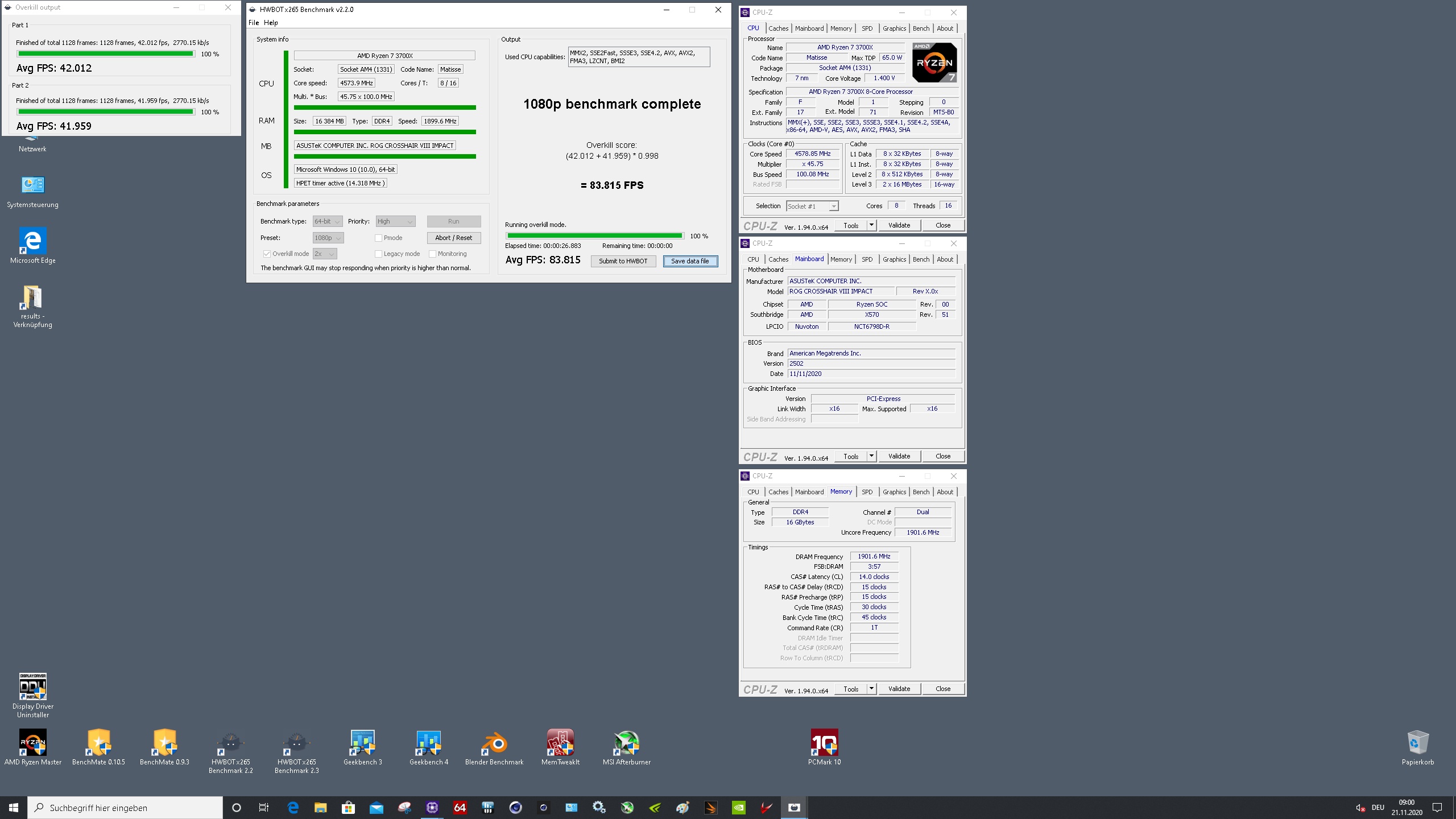Select the Systemsteuerung desktop icon
Screen dimensions: 1456x819
tap(32, 192)
